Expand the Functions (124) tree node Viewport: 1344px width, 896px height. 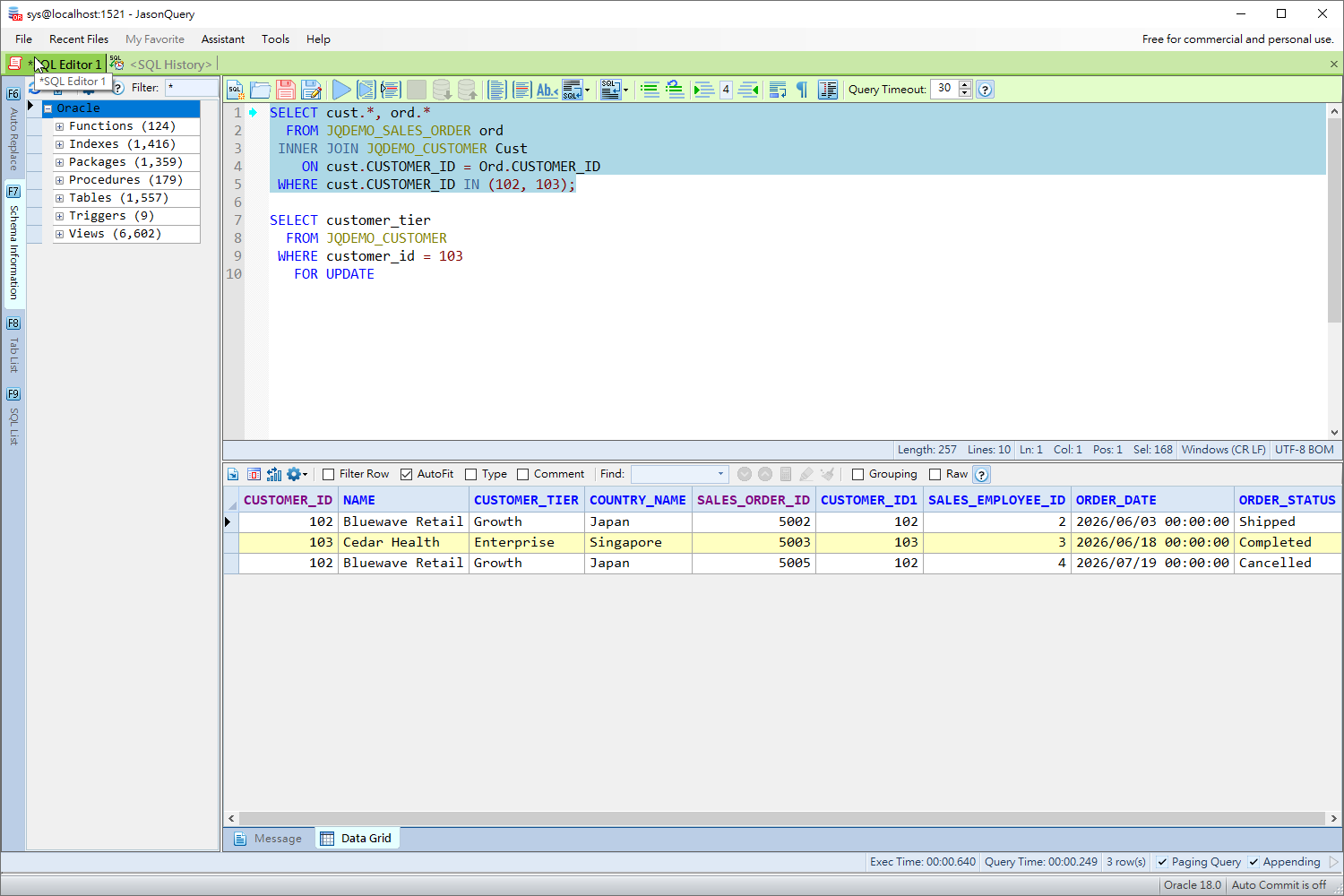tap(59, 126)
